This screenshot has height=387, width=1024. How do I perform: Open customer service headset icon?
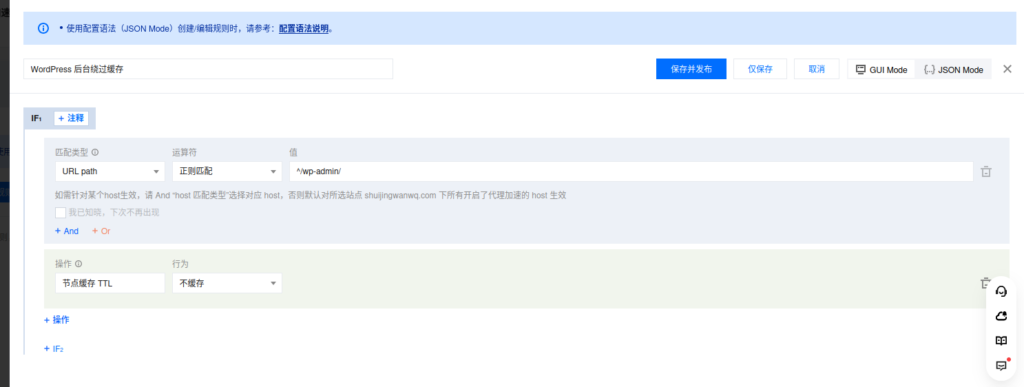1001,291
